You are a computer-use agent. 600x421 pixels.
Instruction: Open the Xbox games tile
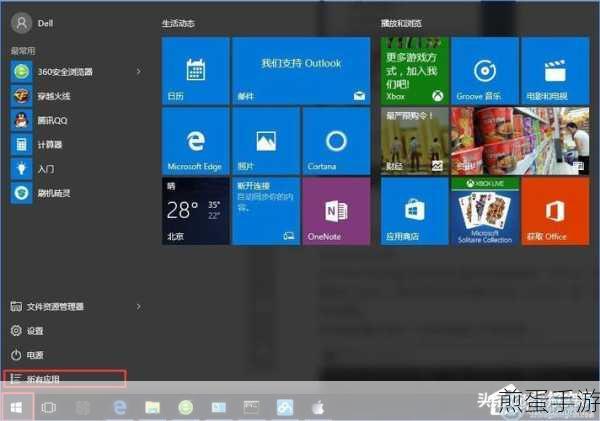coord(414,71)
